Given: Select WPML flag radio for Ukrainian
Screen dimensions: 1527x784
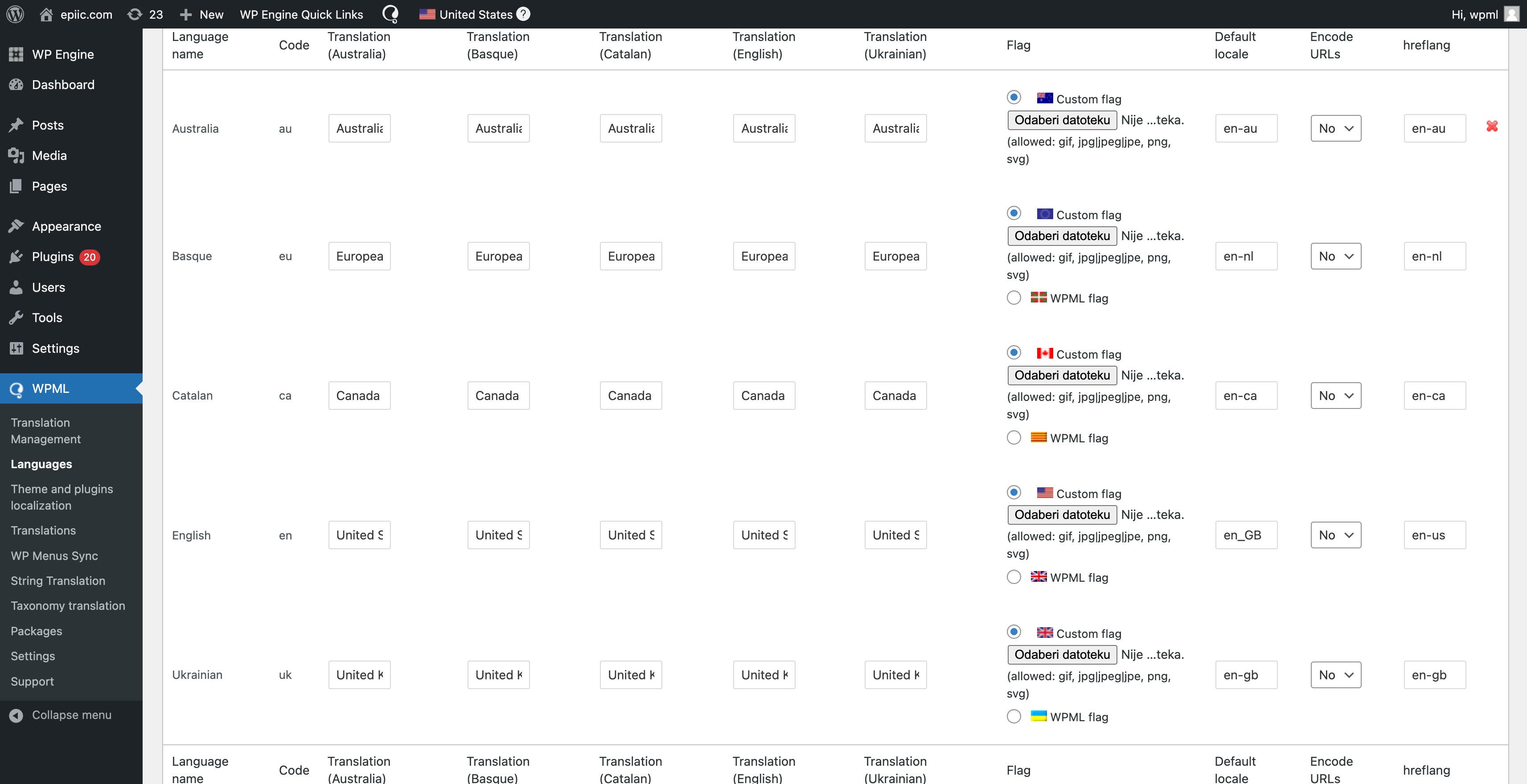Looking at the screenshot, I should pos(1014,716).
